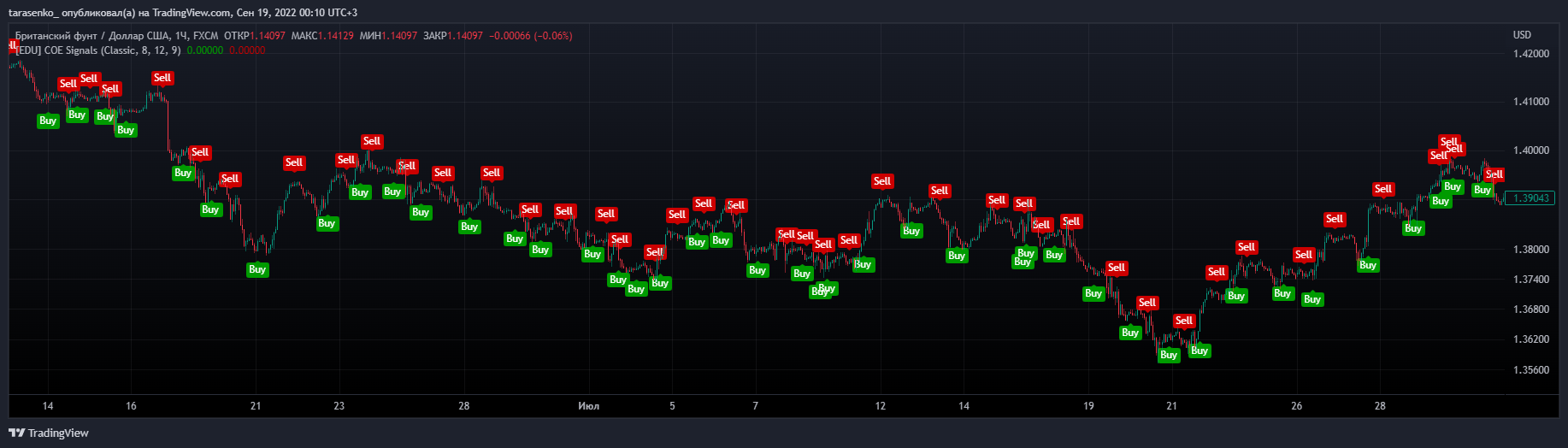Click the ОТКР open value 1.14097

pyautogui.click(x=268, y=36)
